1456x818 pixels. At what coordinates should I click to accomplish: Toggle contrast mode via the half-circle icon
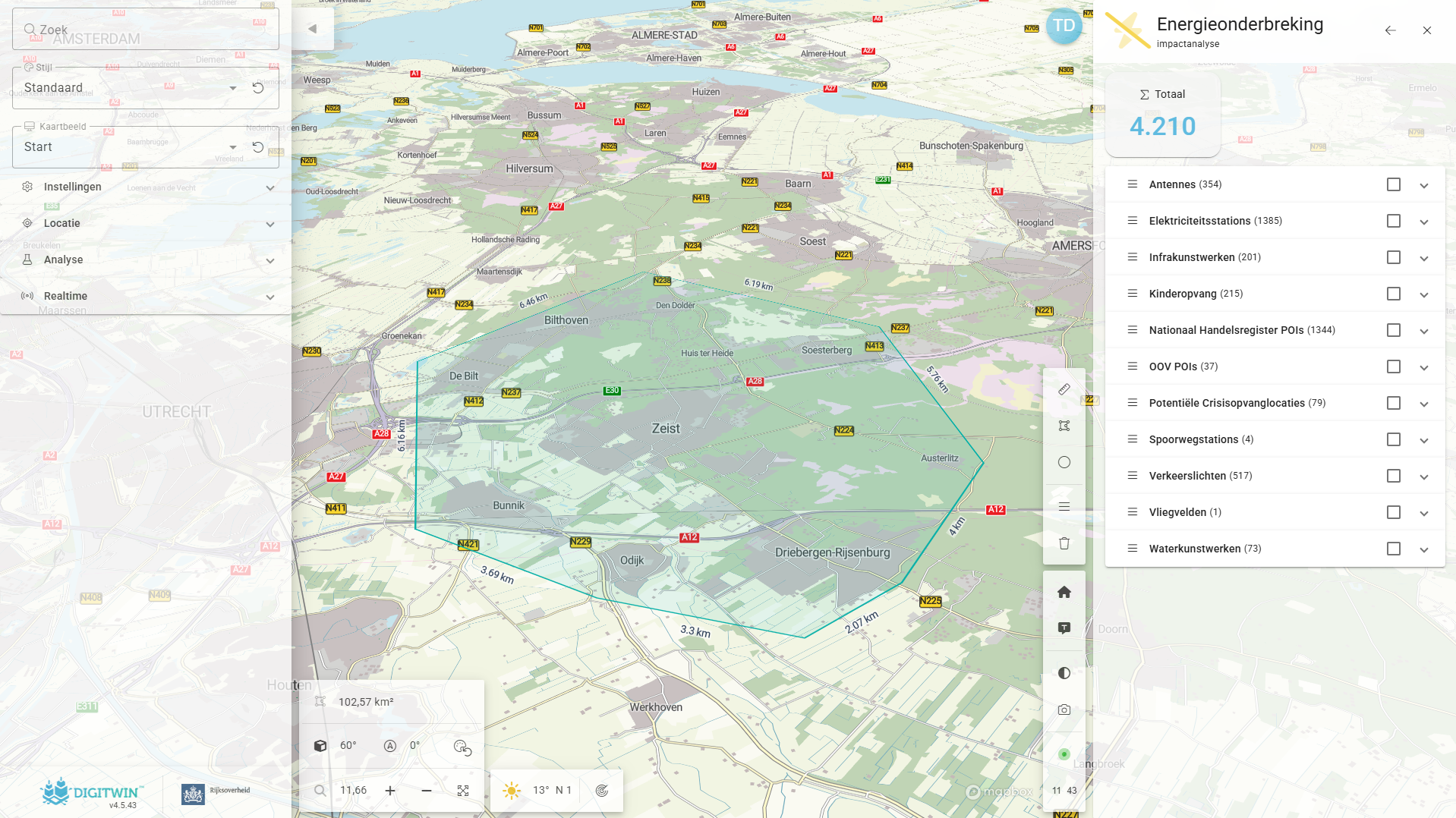pos(1064,672)
